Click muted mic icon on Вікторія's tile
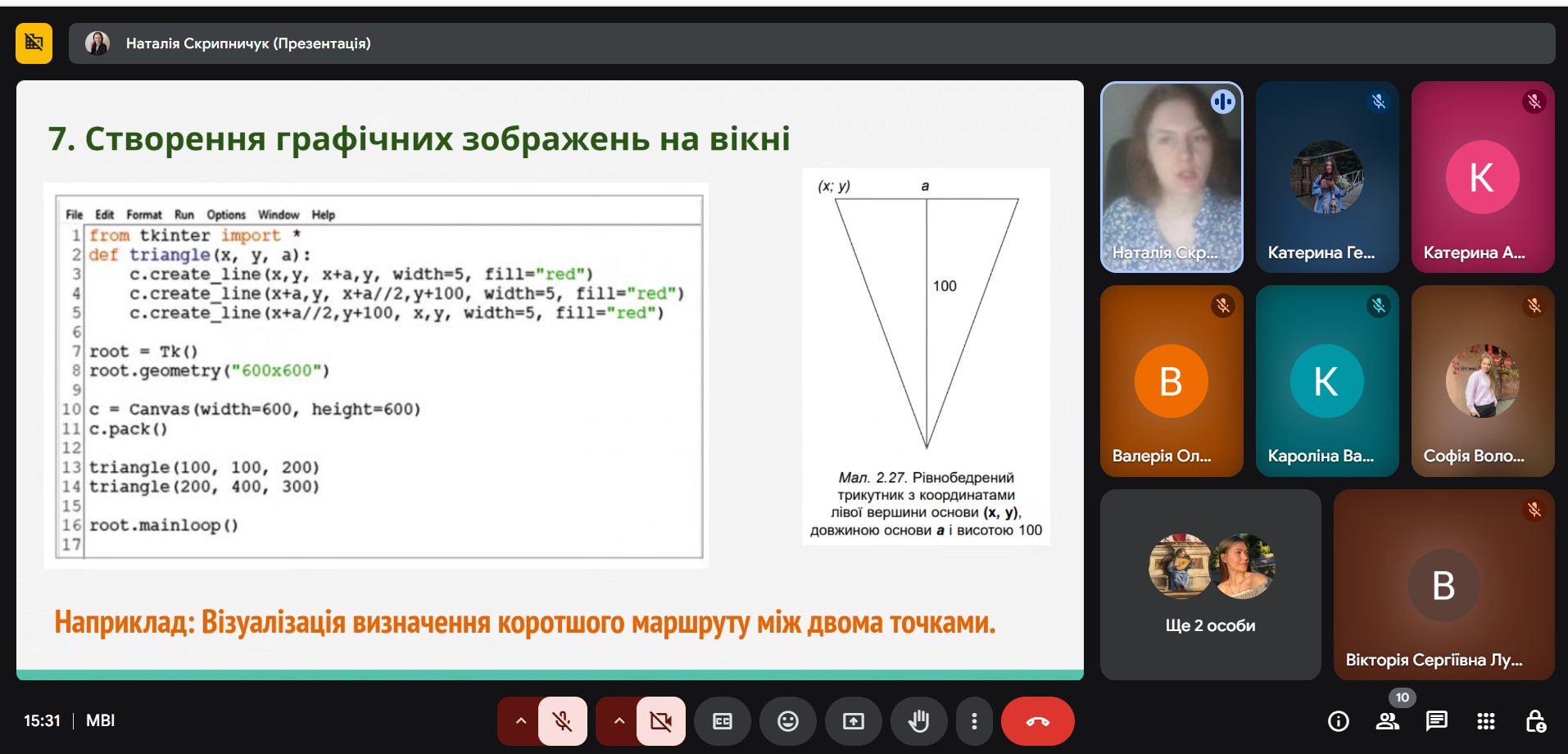Image resolution: width=1568 pixels, height=754 pixels. point(1534,510)
